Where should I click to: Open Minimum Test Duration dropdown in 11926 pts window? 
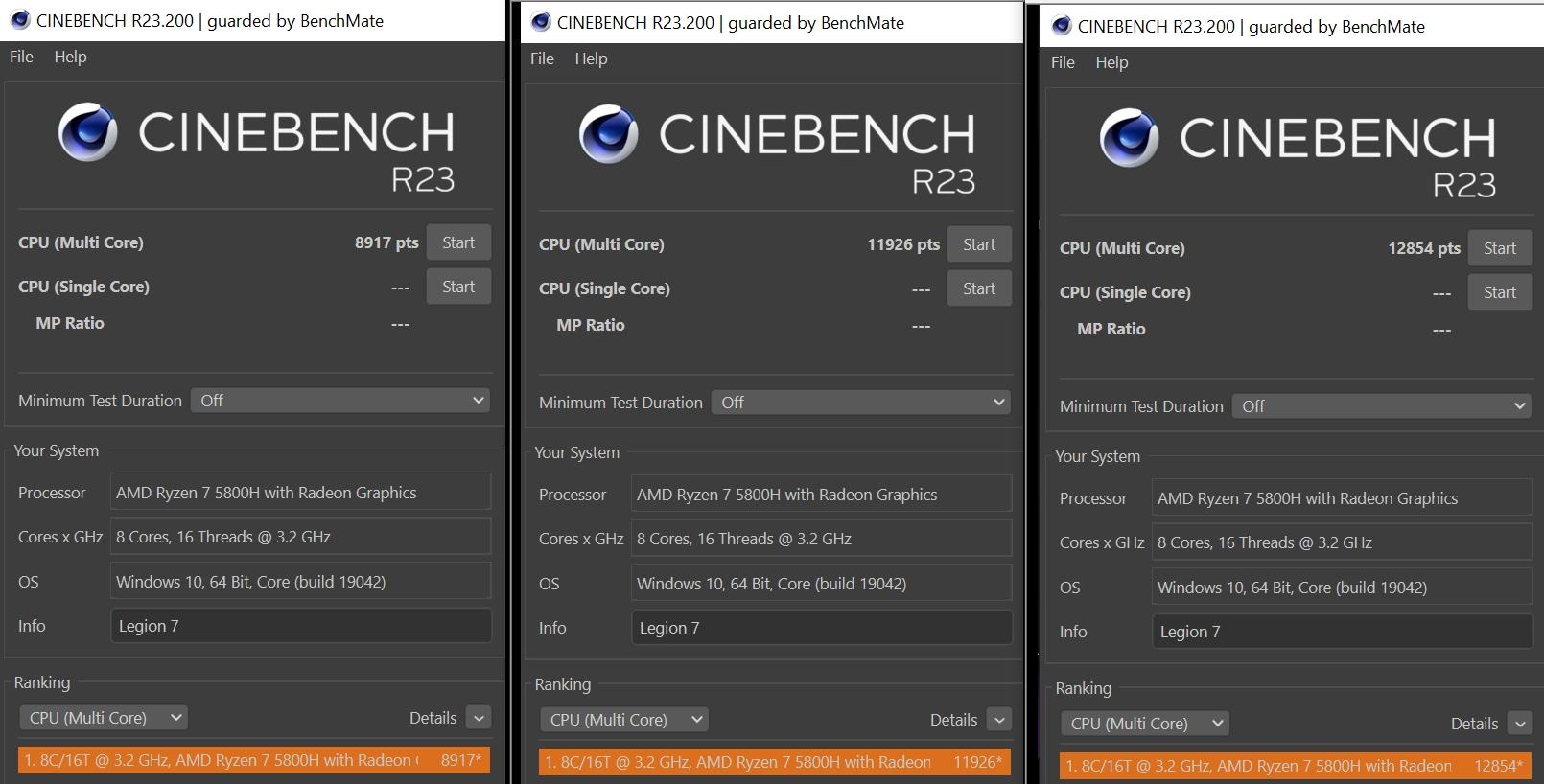(x=861, y=403)
